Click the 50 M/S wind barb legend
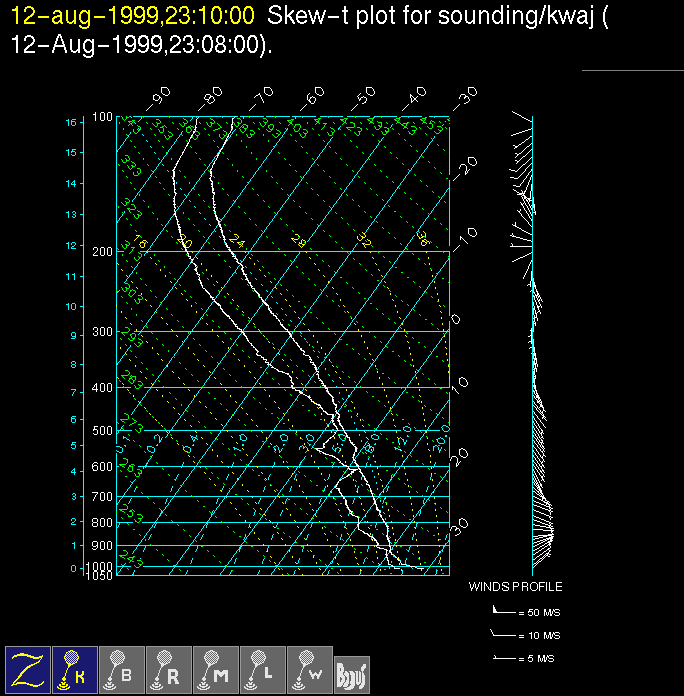Image resolution: width=684 pixels, height=696 pixels. 515,610
